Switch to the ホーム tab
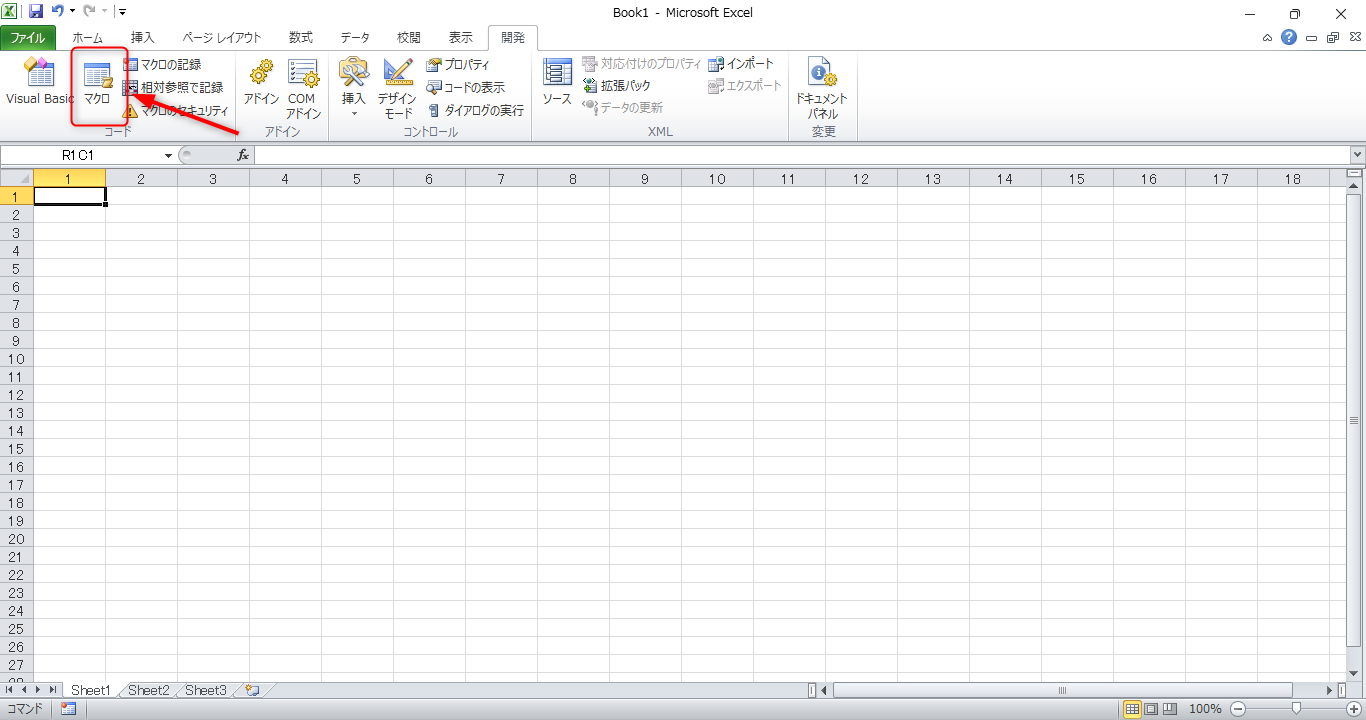Viewport: 1366px width, 720px height. 87,38
